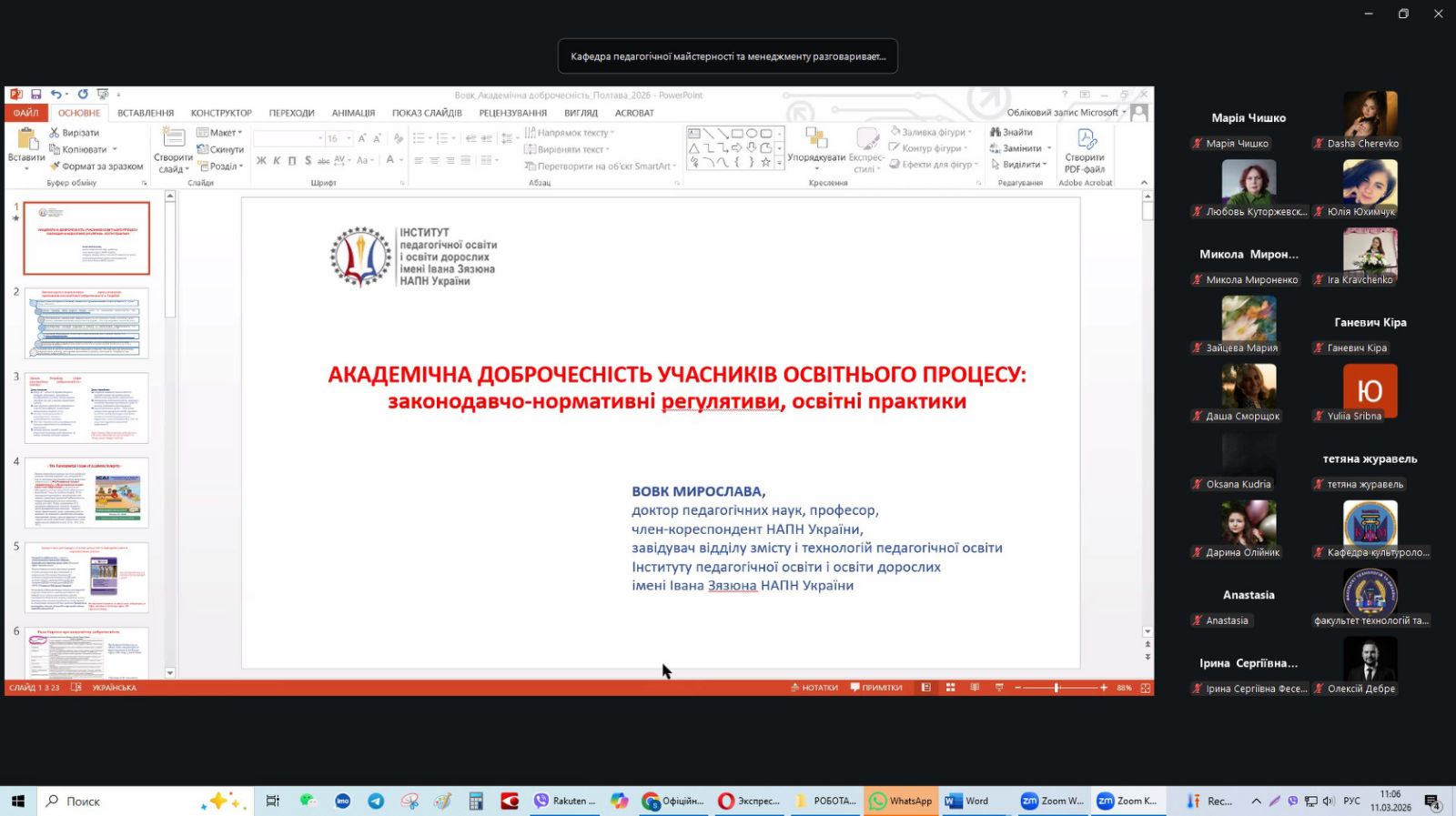The image size is (1456, 816).
Task: Toggle Notes (Нотатки) pane in status bar
Action: 814,688
